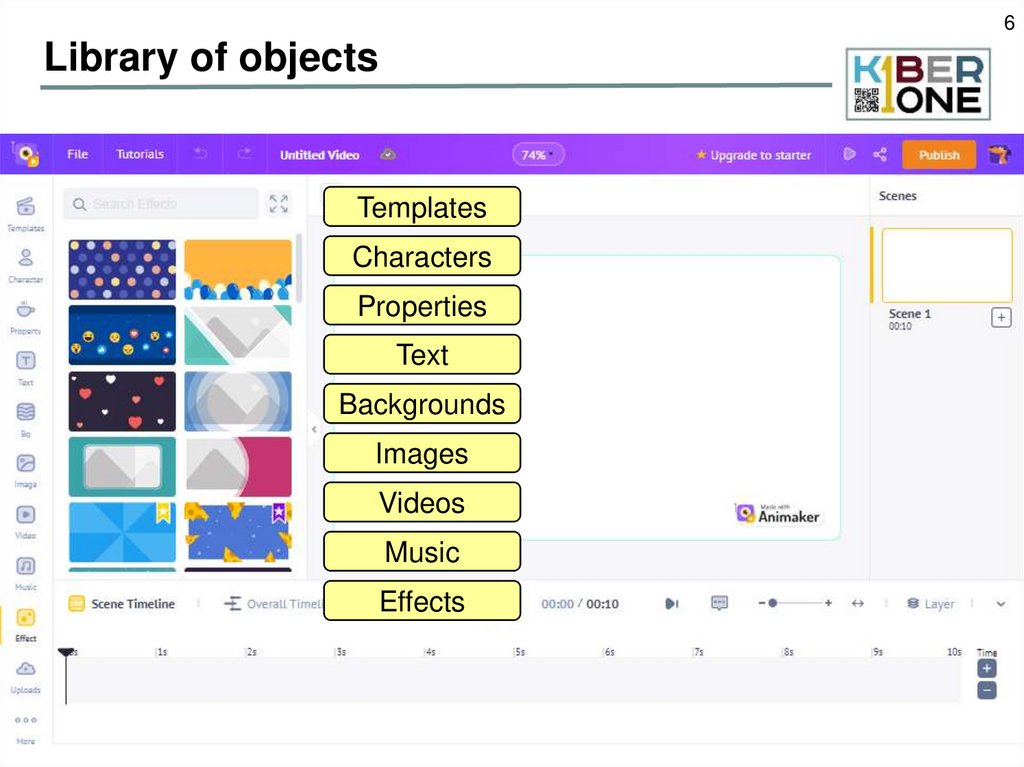Image resolution: width=1024 pixels, height=767 pixels.
Task: Click the Scenes panel header
Action: 897,196
